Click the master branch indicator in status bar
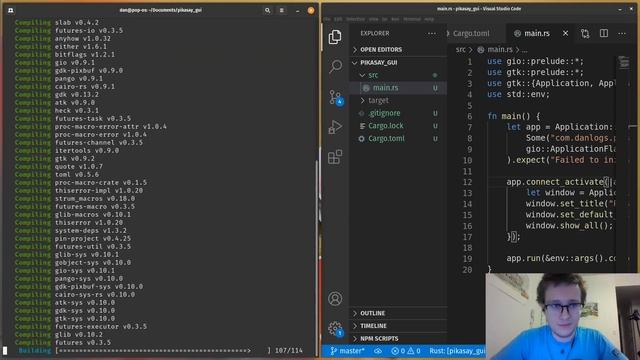The width and height of the screenshot is (640, 360). pyautogui.click(x=347, y=351)
